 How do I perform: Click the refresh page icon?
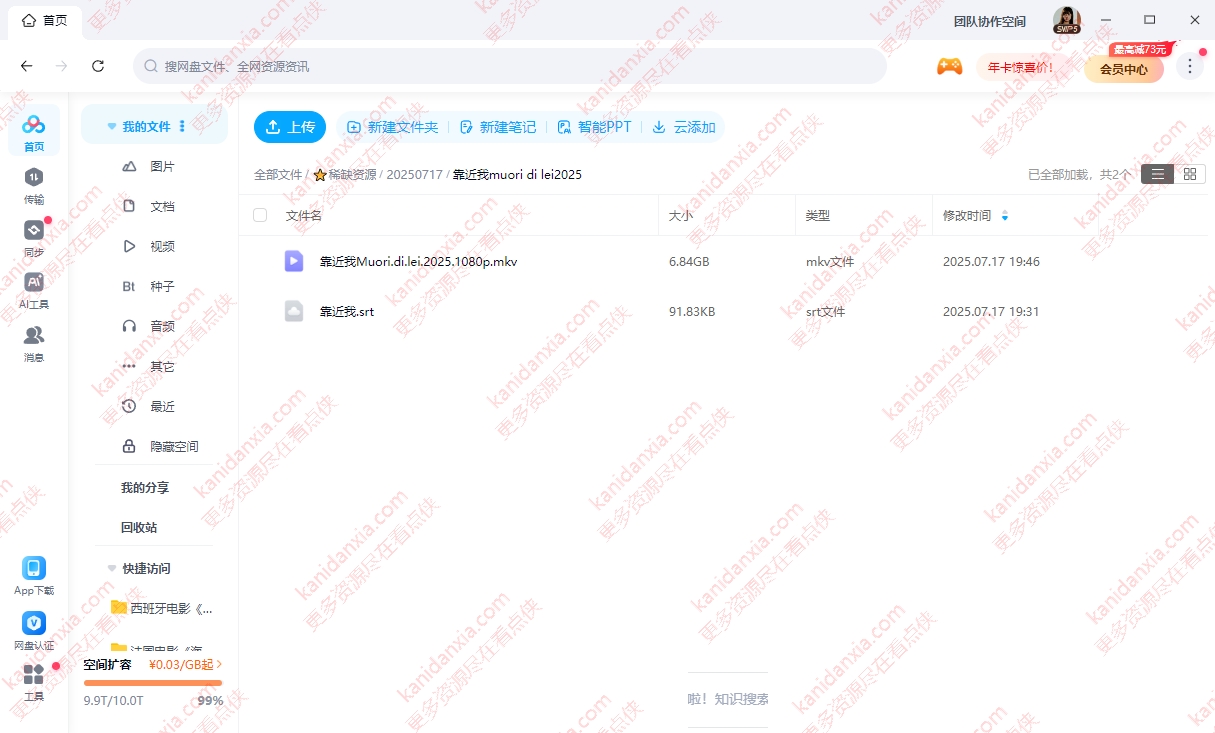pyautogui.click(x=98, y=66)
